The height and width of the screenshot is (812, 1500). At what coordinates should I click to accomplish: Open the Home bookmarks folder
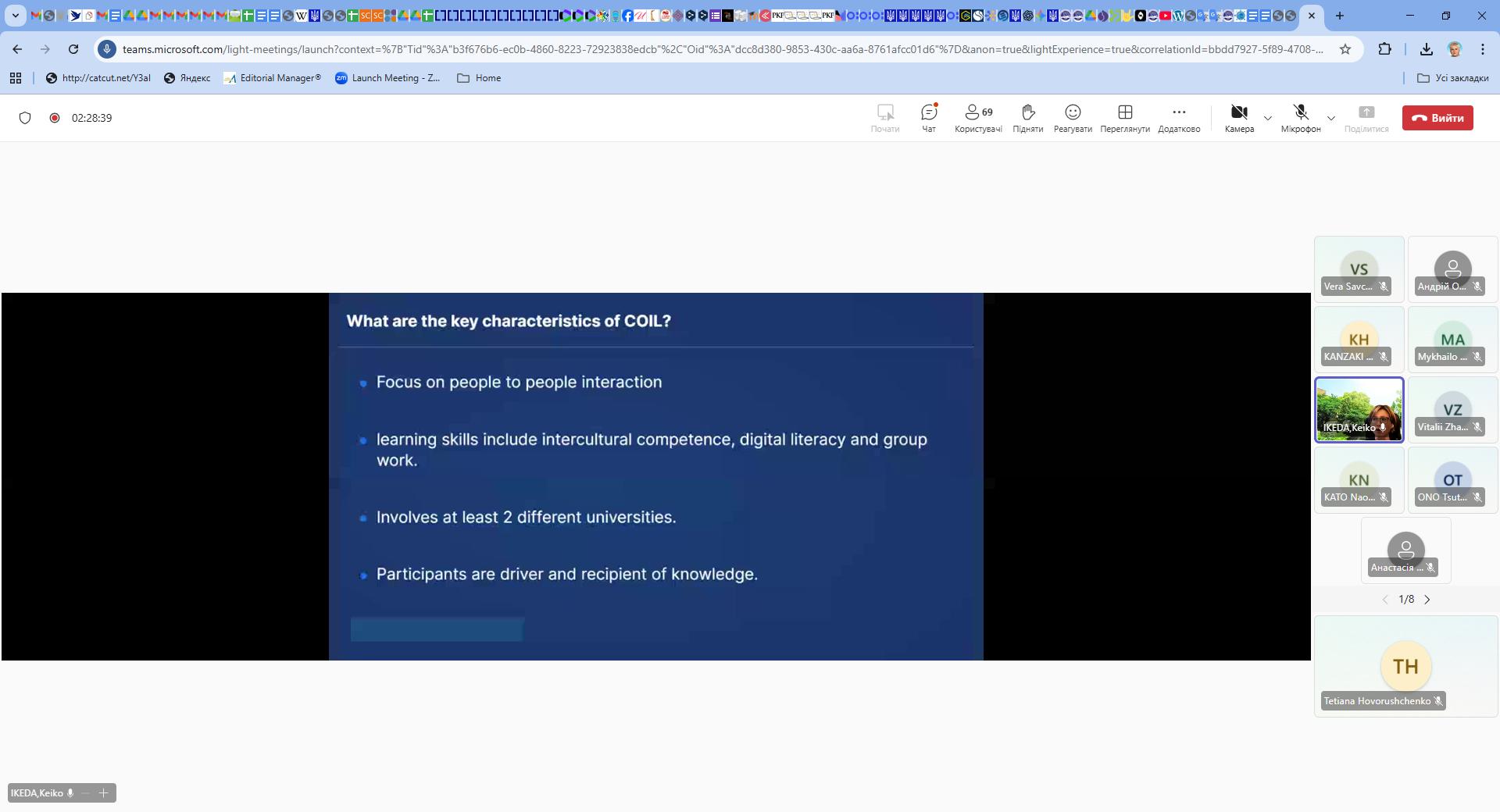tap(479, 78)
